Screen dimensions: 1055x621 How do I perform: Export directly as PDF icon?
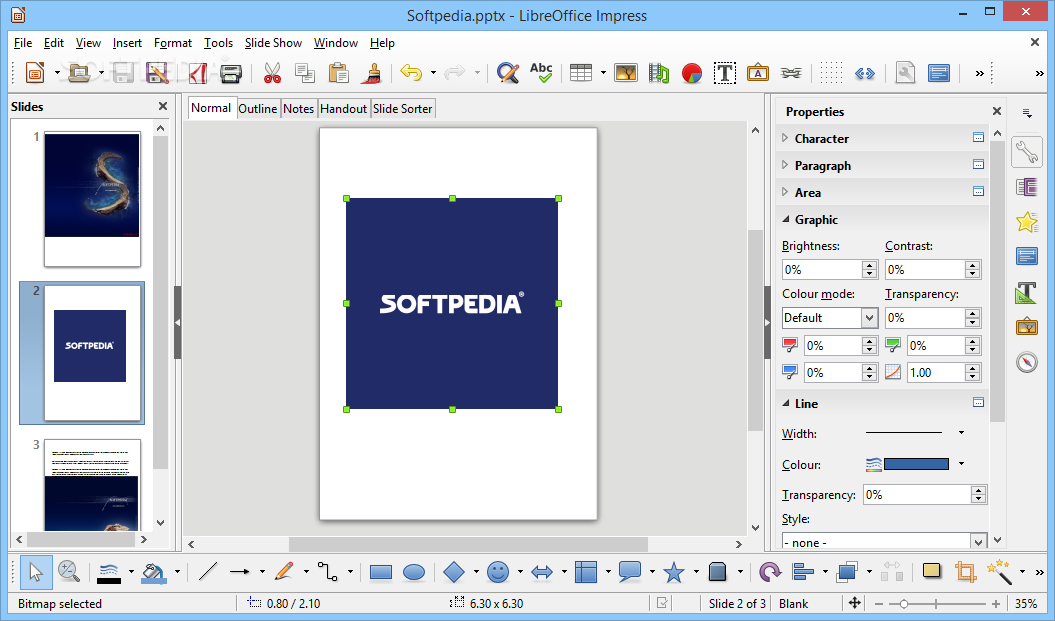197,73
